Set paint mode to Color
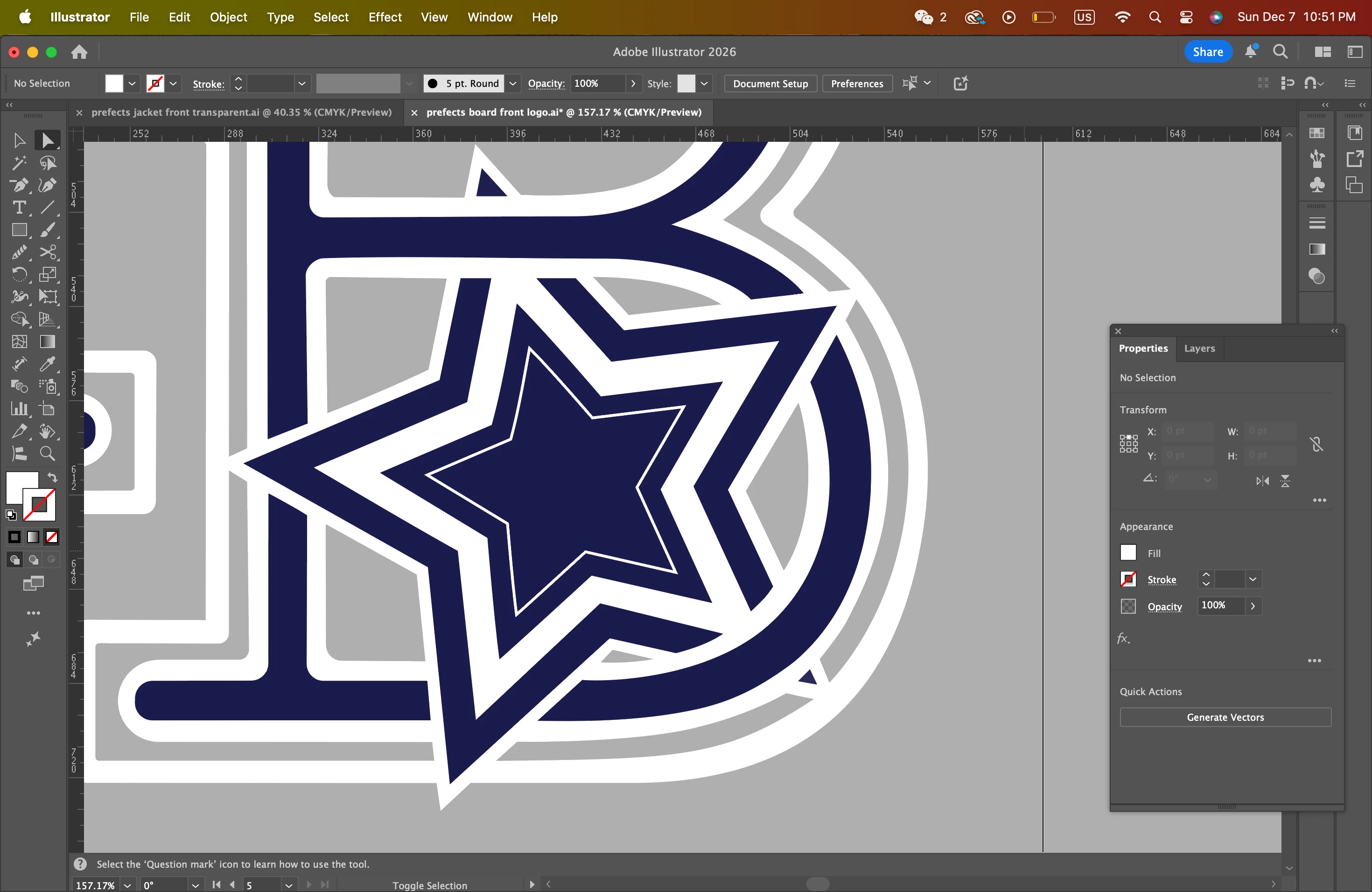The image size is (1372, 892). [14, 537]
